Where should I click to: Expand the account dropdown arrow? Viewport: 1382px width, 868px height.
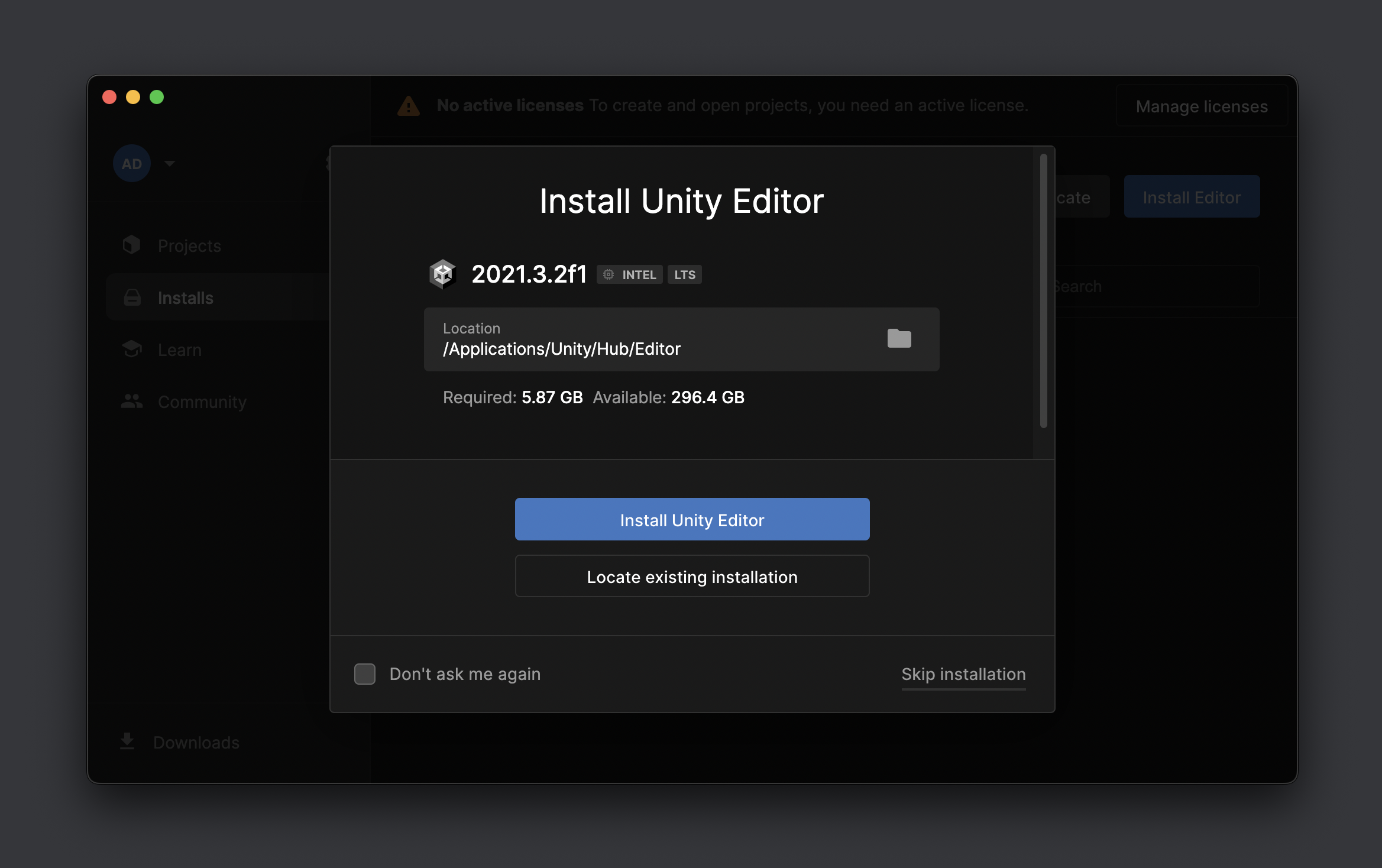point(169,163)
